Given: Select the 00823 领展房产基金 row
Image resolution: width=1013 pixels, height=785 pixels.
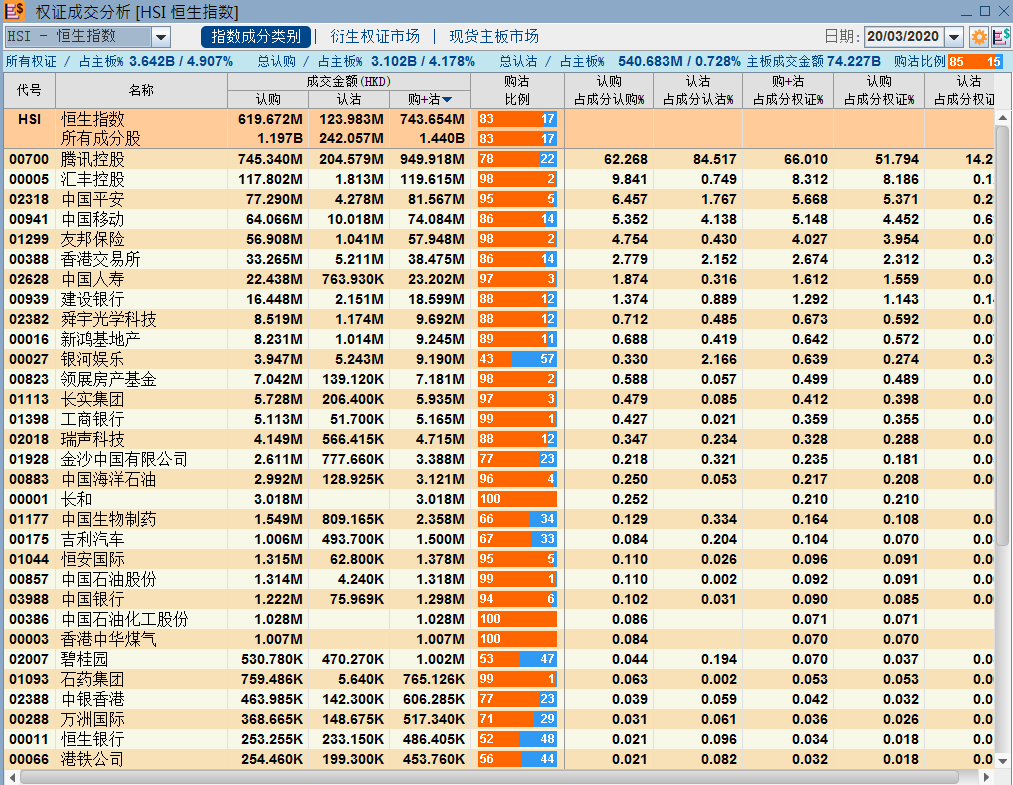Looking at the screenshot, I should click(499, 379).
